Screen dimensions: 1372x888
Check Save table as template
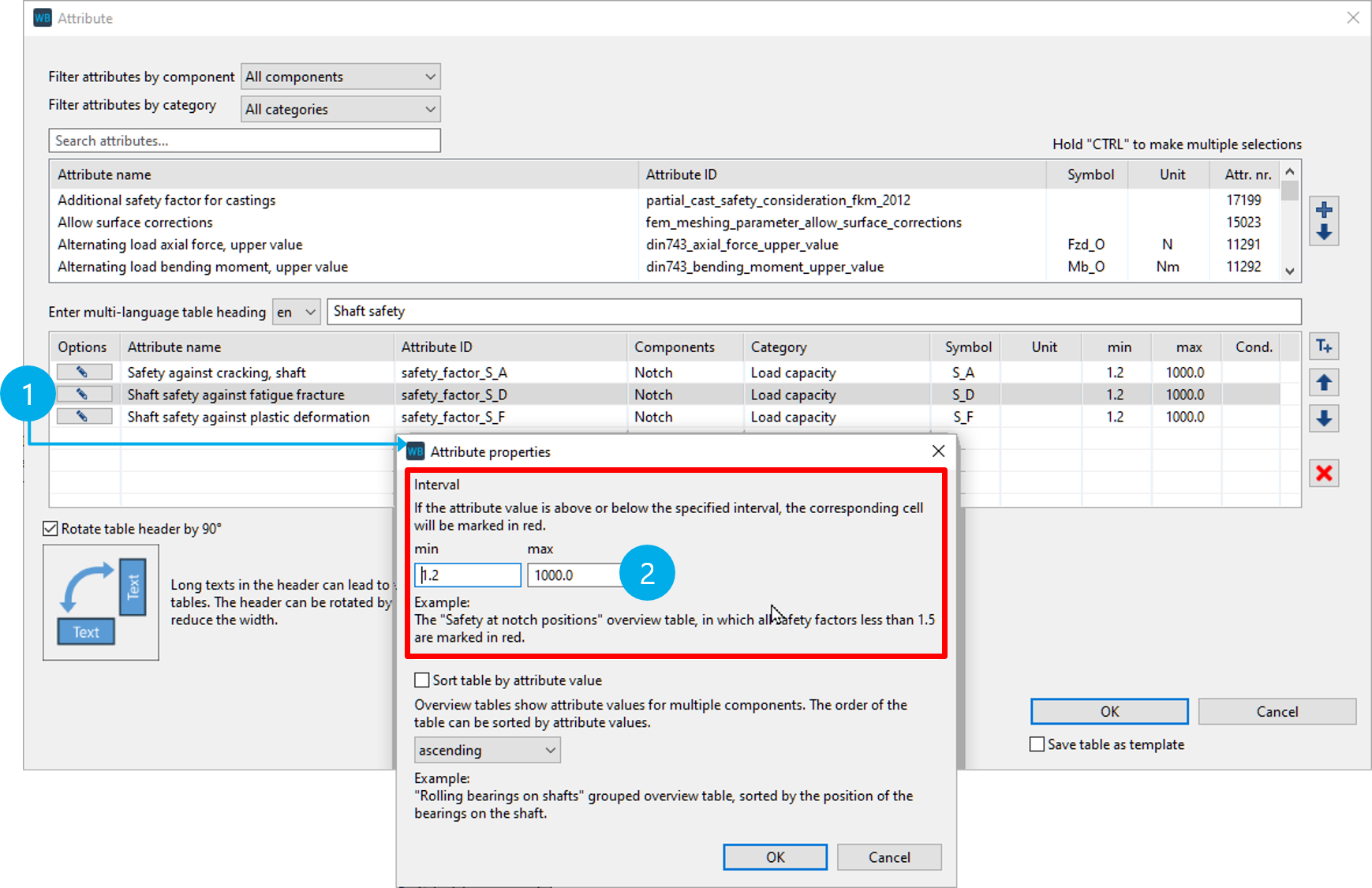1037,744
